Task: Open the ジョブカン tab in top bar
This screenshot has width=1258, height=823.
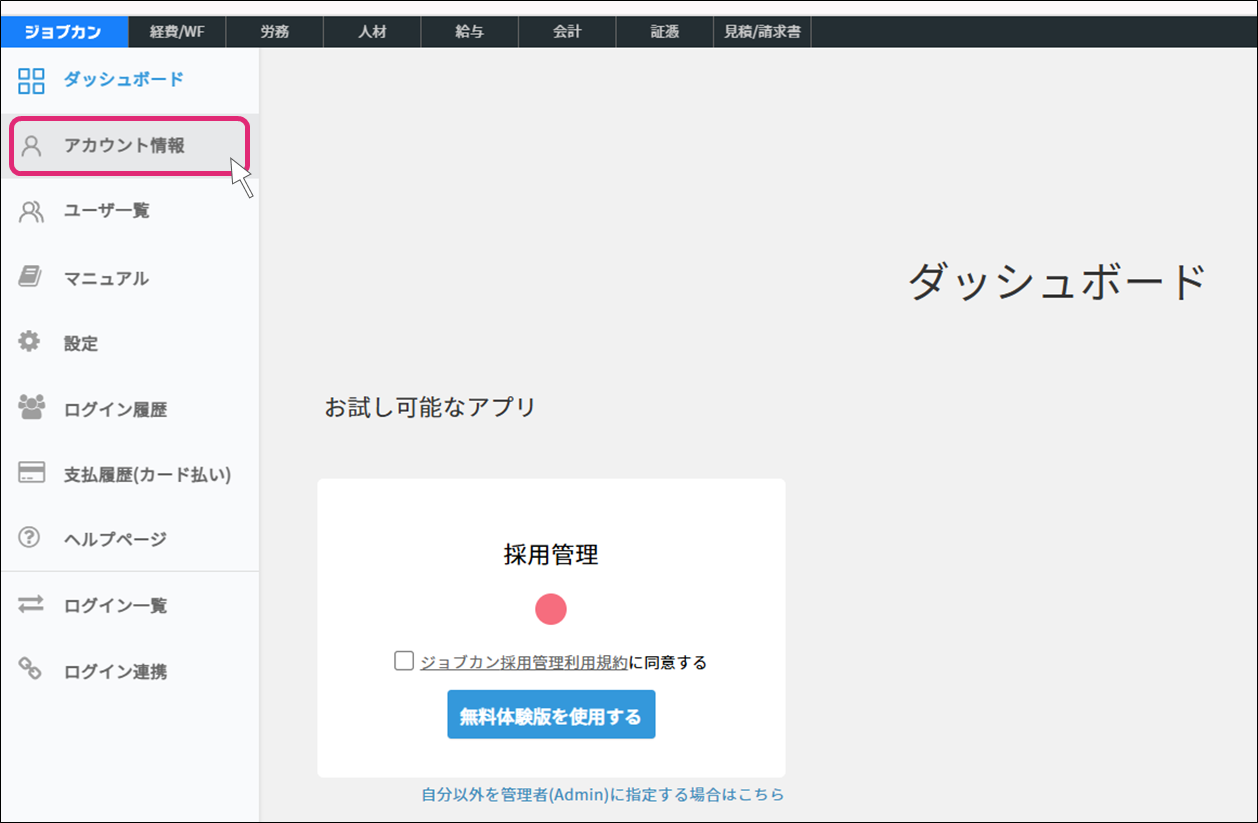Action: [x=64, y=32]
